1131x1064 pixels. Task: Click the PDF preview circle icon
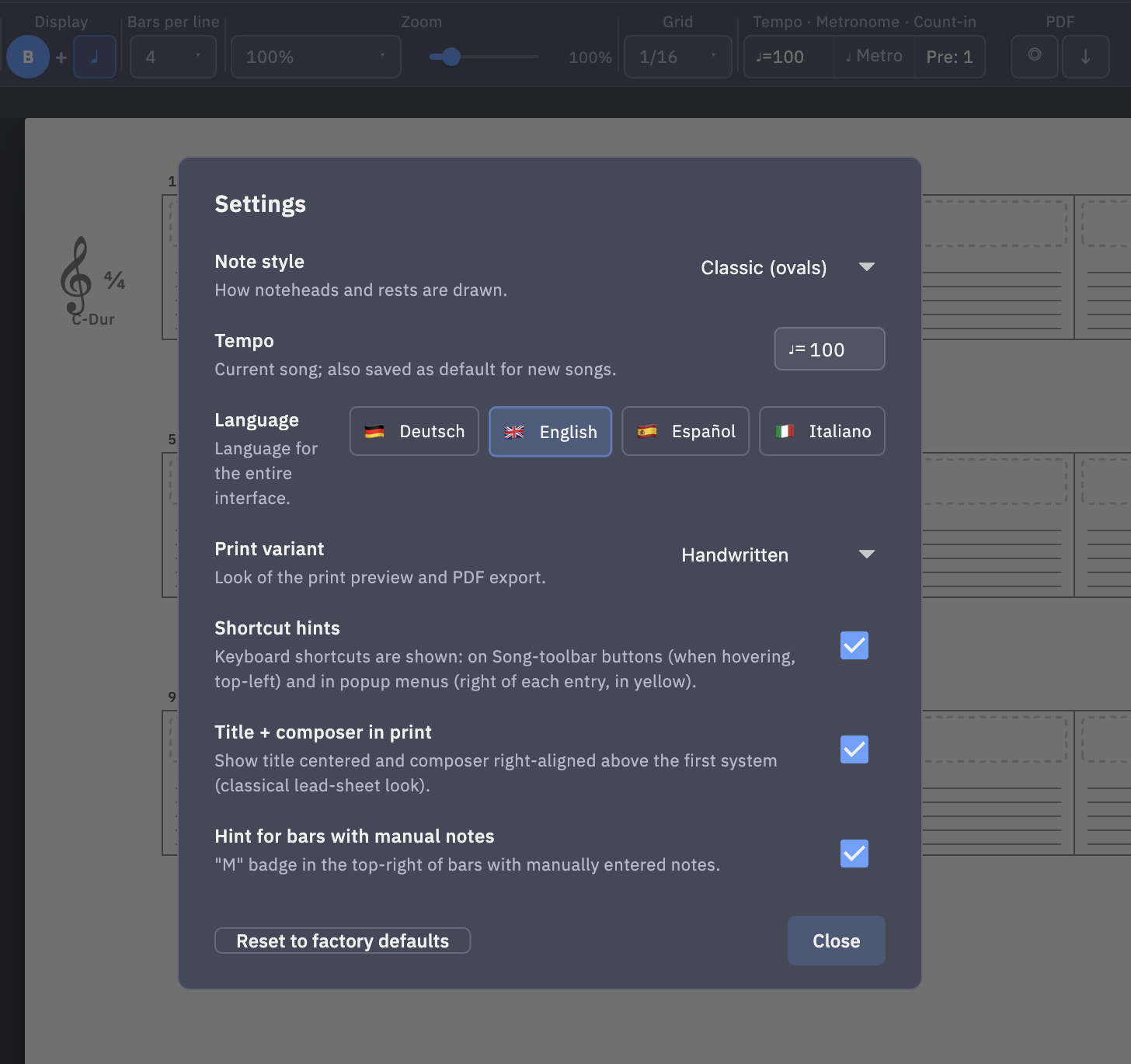click(x=1035, y=57)
